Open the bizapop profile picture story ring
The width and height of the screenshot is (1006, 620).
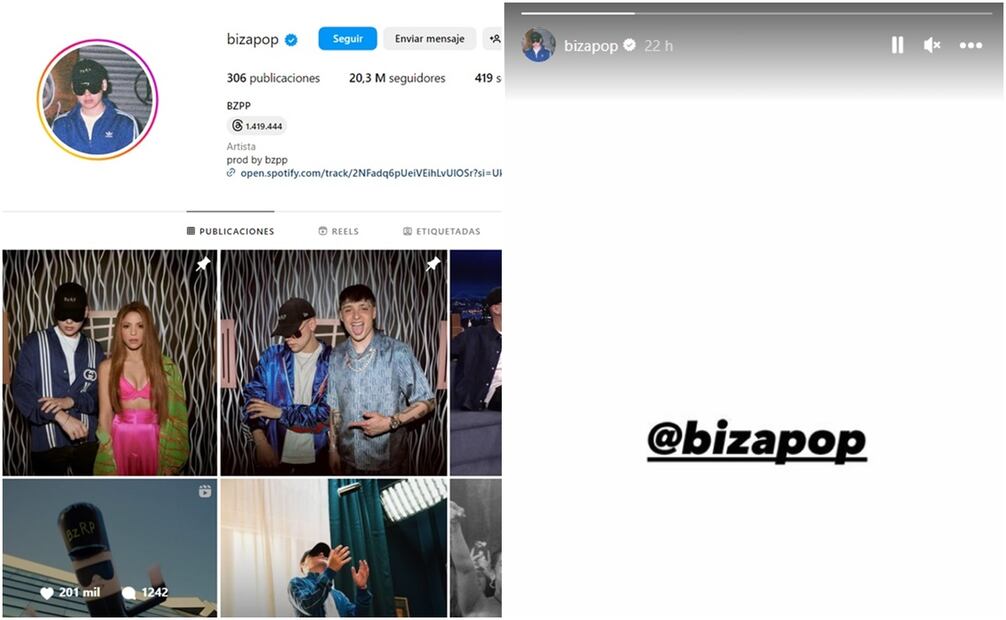97,99
